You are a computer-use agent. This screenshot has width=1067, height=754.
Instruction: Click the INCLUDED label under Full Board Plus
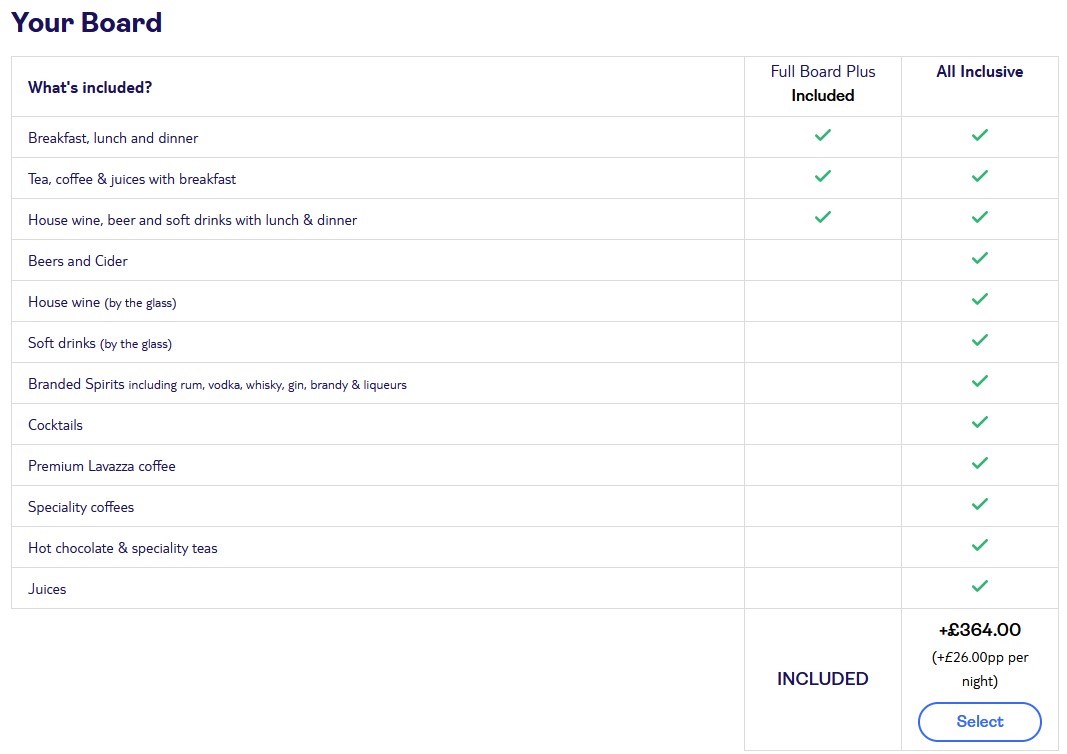[823, 679]
